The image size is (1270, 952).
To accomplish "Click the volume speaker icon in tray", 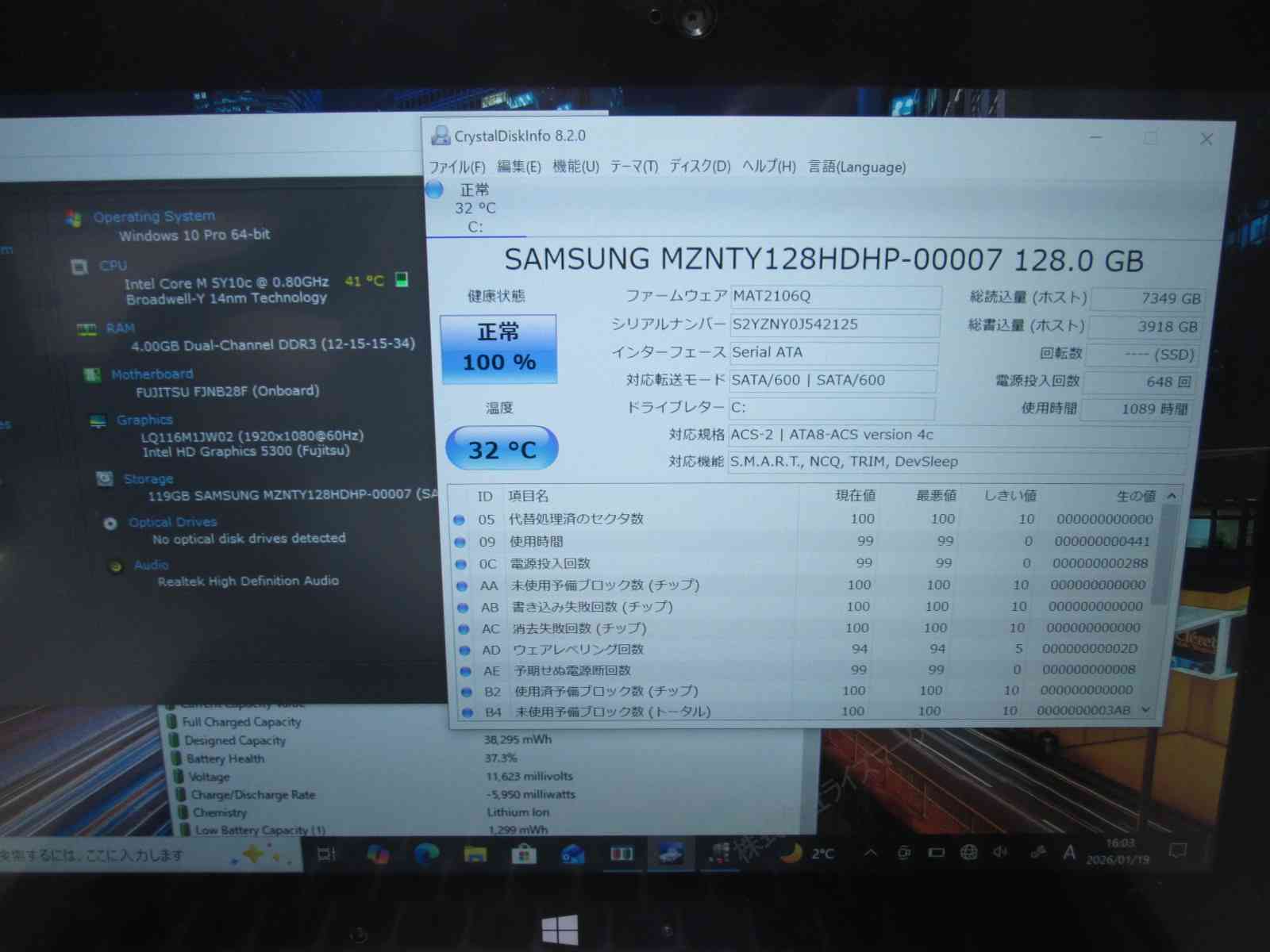I will point(1000,852).
